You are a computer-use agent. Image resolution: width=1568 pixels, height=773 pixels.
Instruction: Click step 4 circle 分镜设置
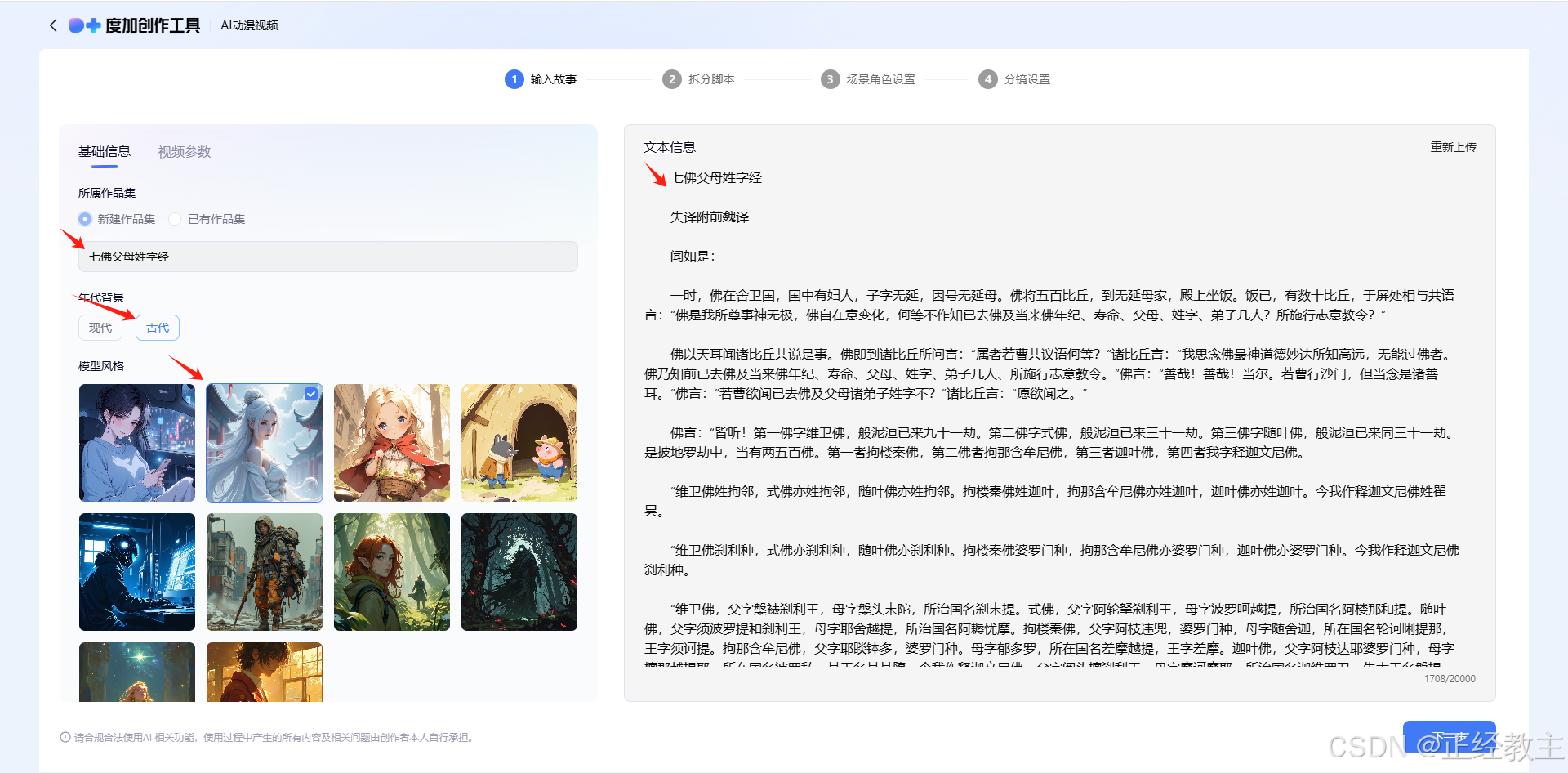(x=987, y=79)
